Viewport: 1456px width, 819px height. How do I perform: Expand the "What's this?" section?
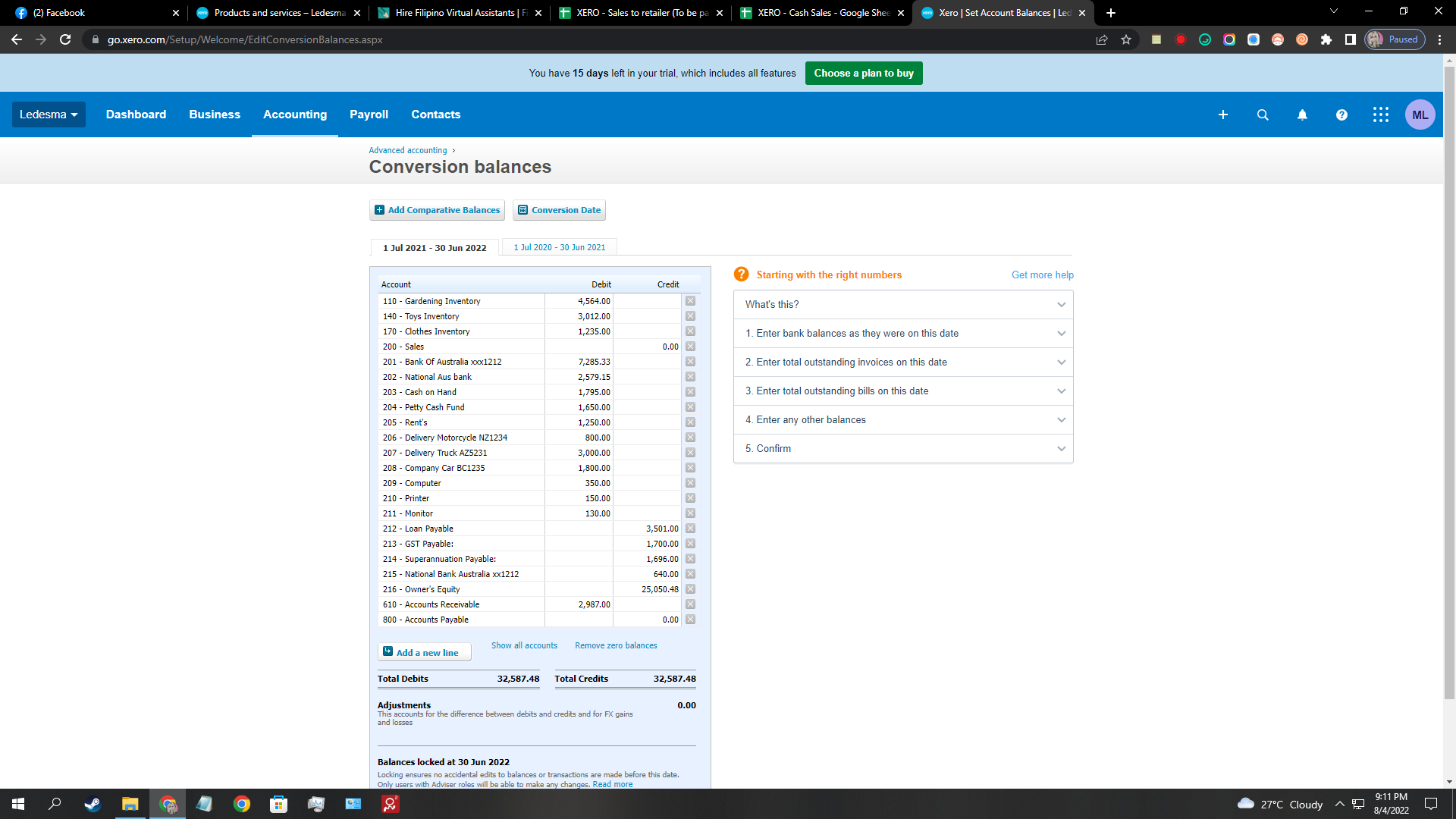(903, 304)
